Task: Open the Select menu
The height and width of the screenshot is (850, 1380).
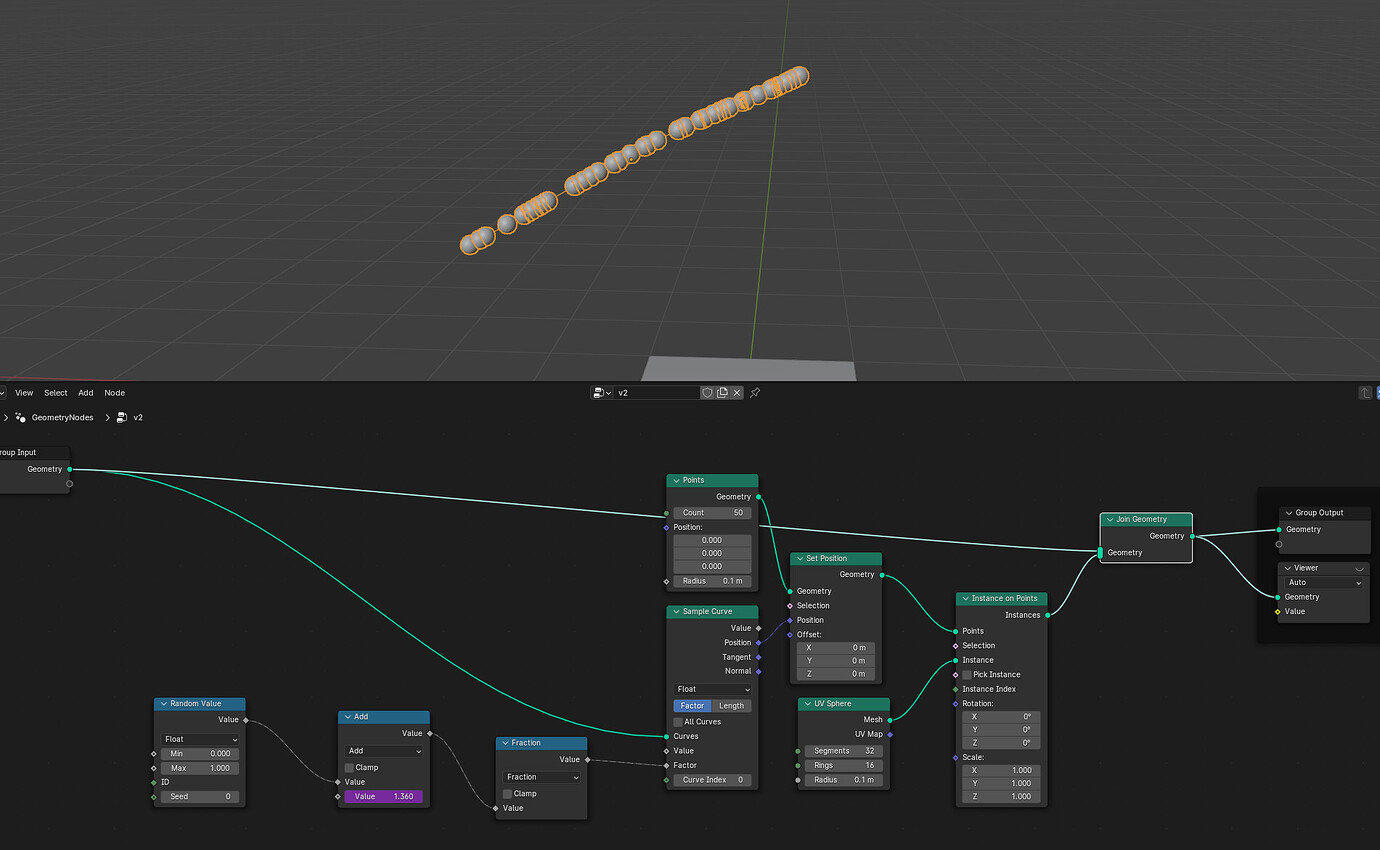Action: pyautogui.click(x=56, y=393)
